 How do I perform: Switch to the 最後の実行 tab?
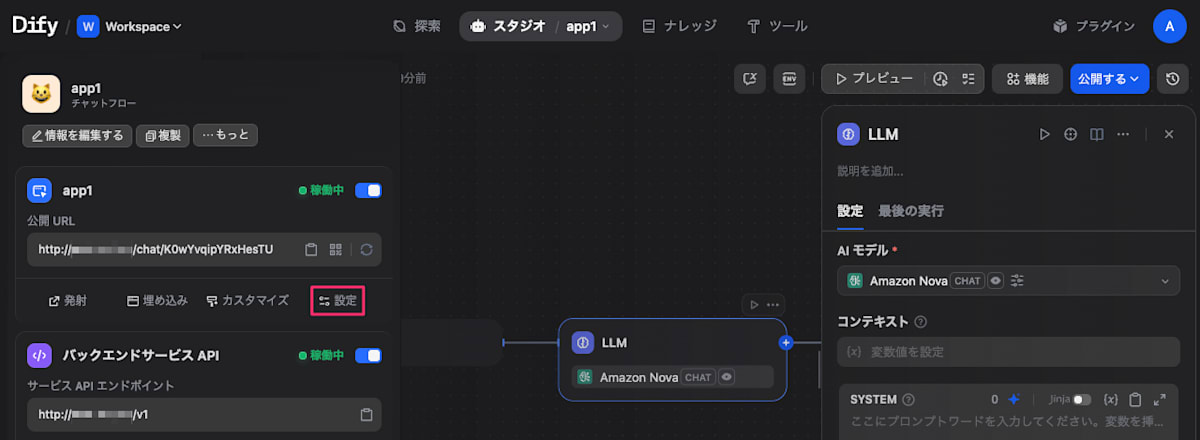coord(911,211)
